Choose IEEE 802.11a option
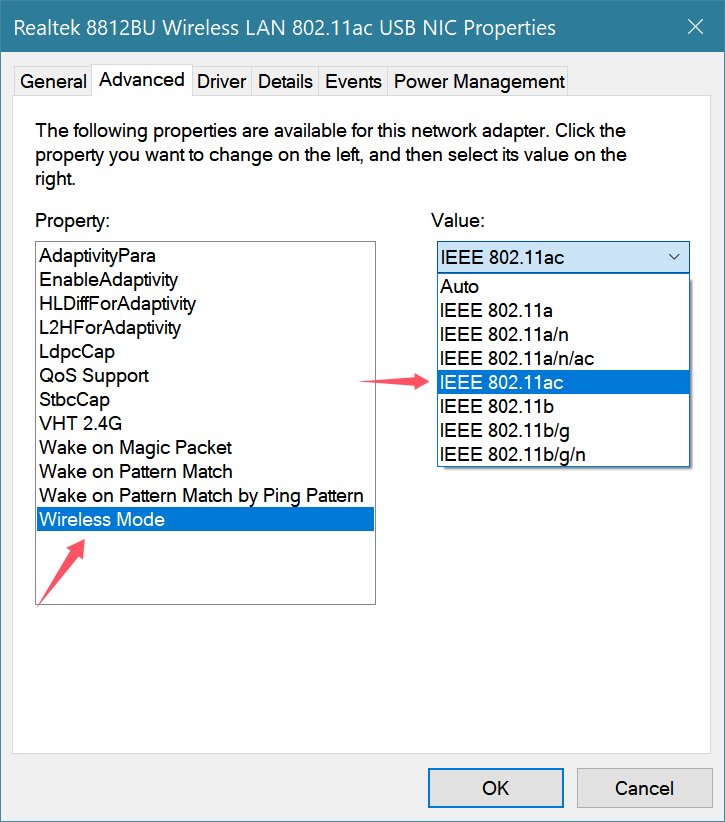The width and height of the screenshot is (725, 822). (x=563, y=310)
